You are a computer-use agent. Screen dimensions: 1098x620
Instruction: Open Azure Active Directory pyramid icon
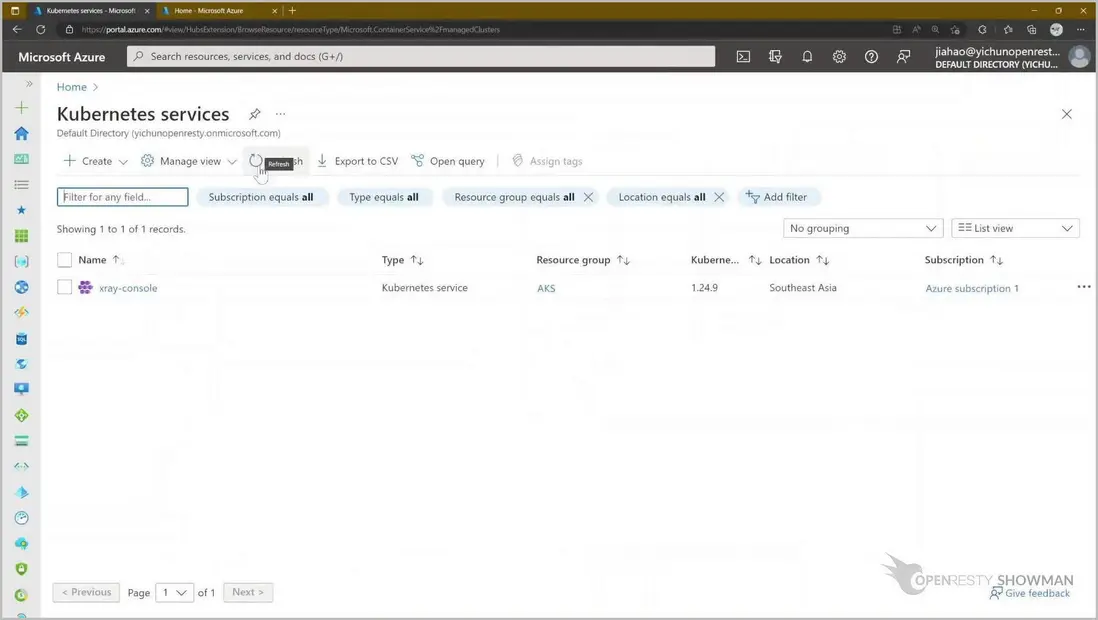[x=22, y=492]
